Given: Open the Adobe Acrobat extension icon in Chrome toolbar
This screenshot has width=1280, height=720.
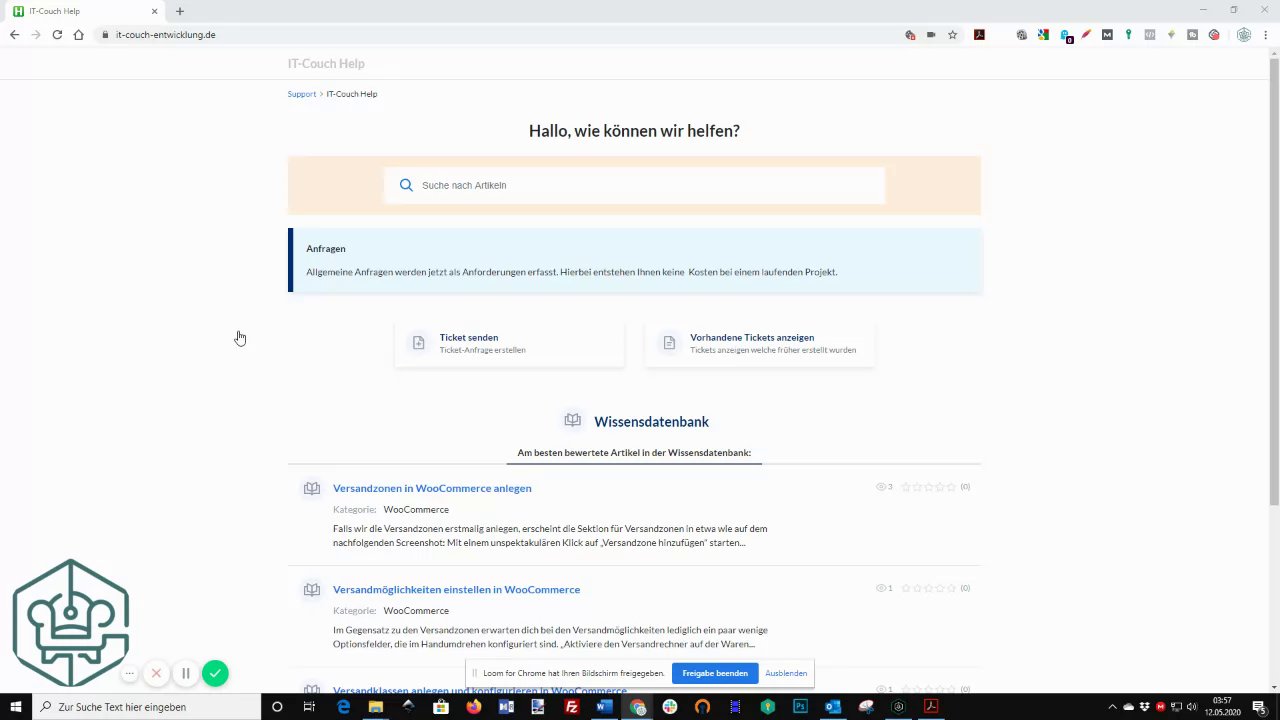Looking at the screenshot, I should click(979, 35).
